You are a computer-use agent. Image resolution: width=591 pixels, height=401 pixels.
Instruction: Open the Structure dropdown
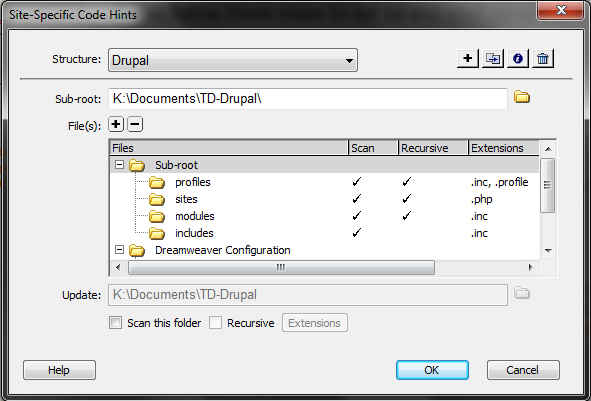233,60
